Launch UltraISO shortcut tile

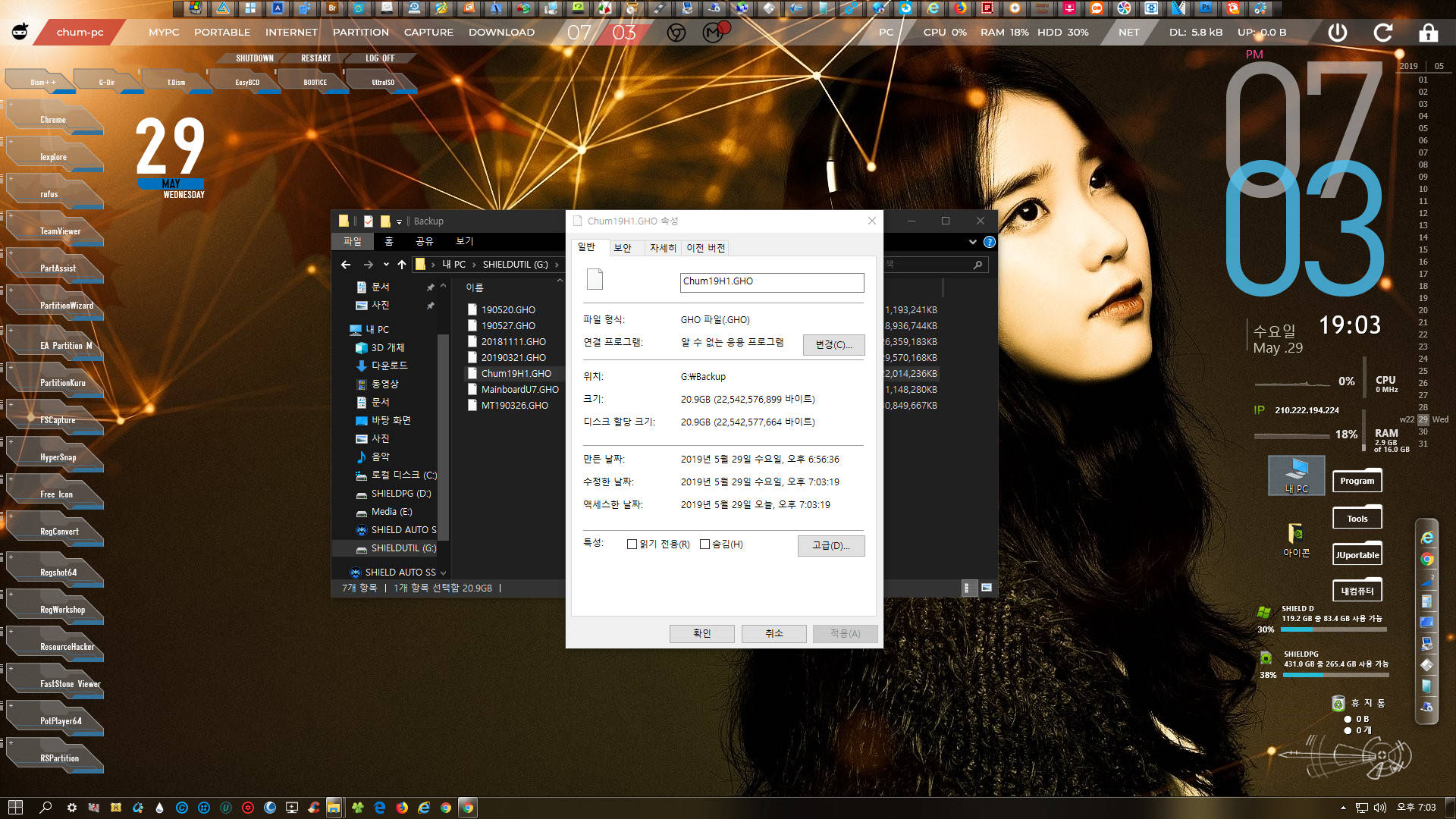tap(382, 82)
